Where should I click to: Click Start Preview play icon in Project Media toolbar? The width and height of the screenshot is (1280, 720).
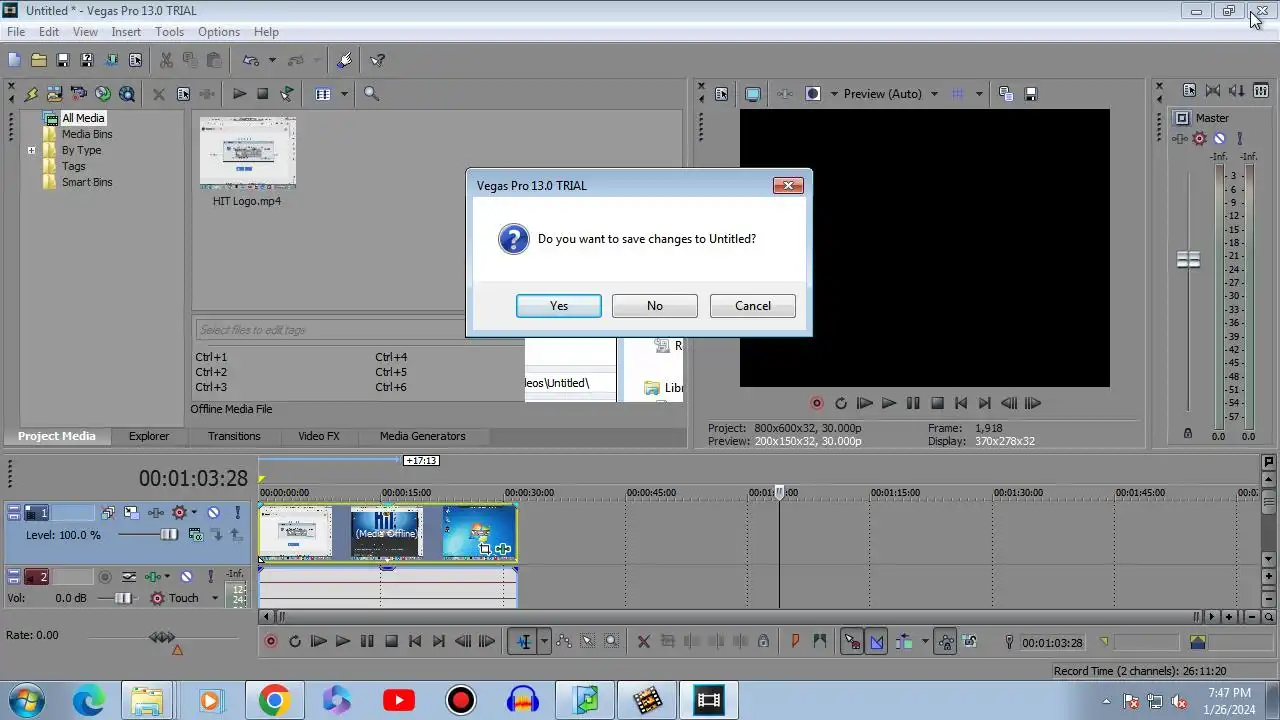coord(239,94)
